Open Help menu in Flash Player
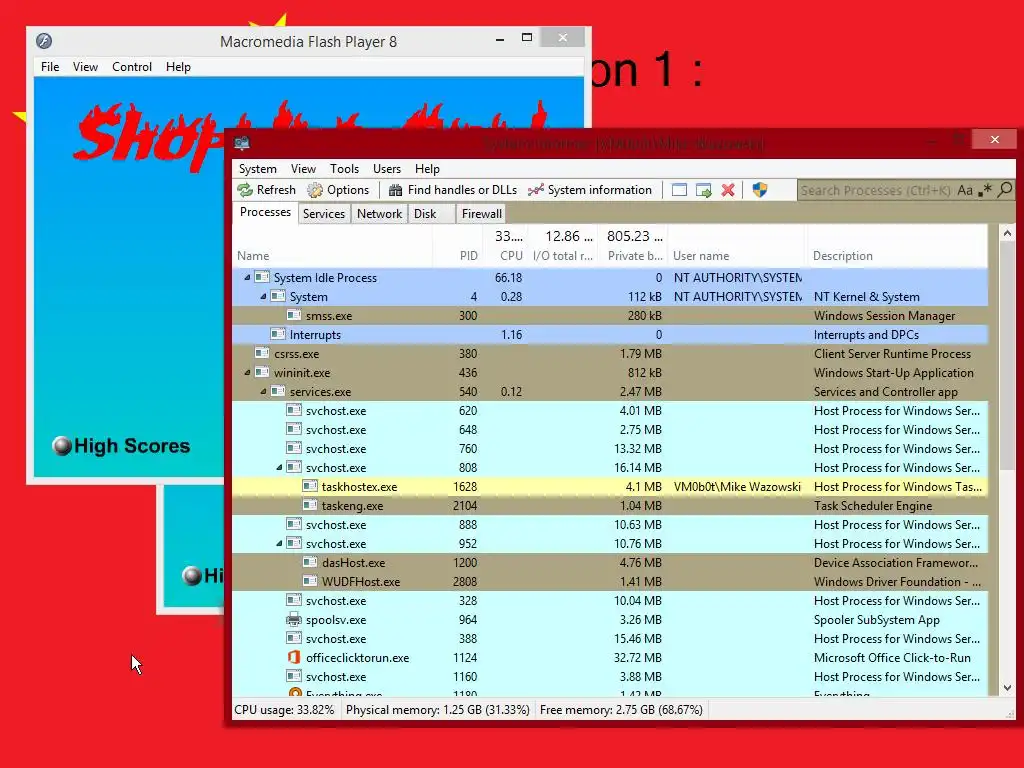Image resolution: width=1024 pixels, height=768 pixels. click(178, 67)
